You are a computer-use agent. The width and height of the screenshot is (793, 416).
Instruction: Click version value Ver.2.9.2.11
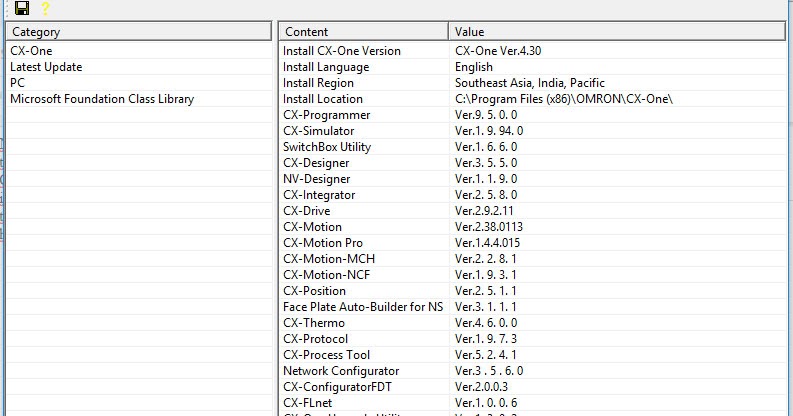click(484, 211)
